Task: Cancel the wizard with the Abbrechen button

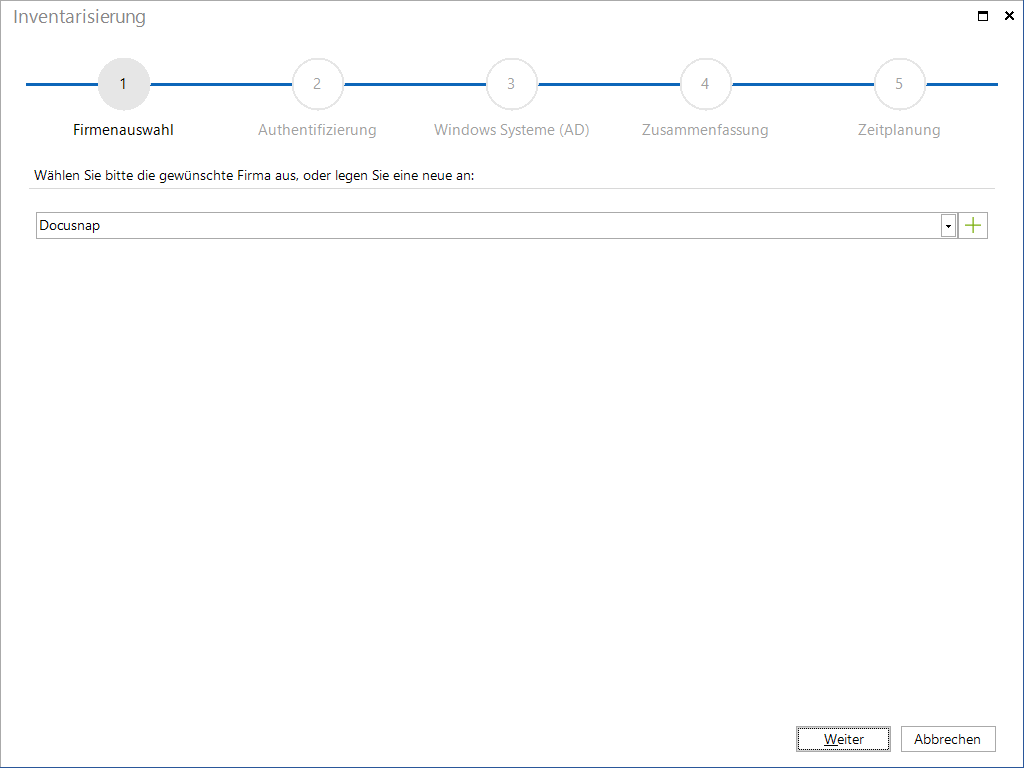Action: click(948, 739)
